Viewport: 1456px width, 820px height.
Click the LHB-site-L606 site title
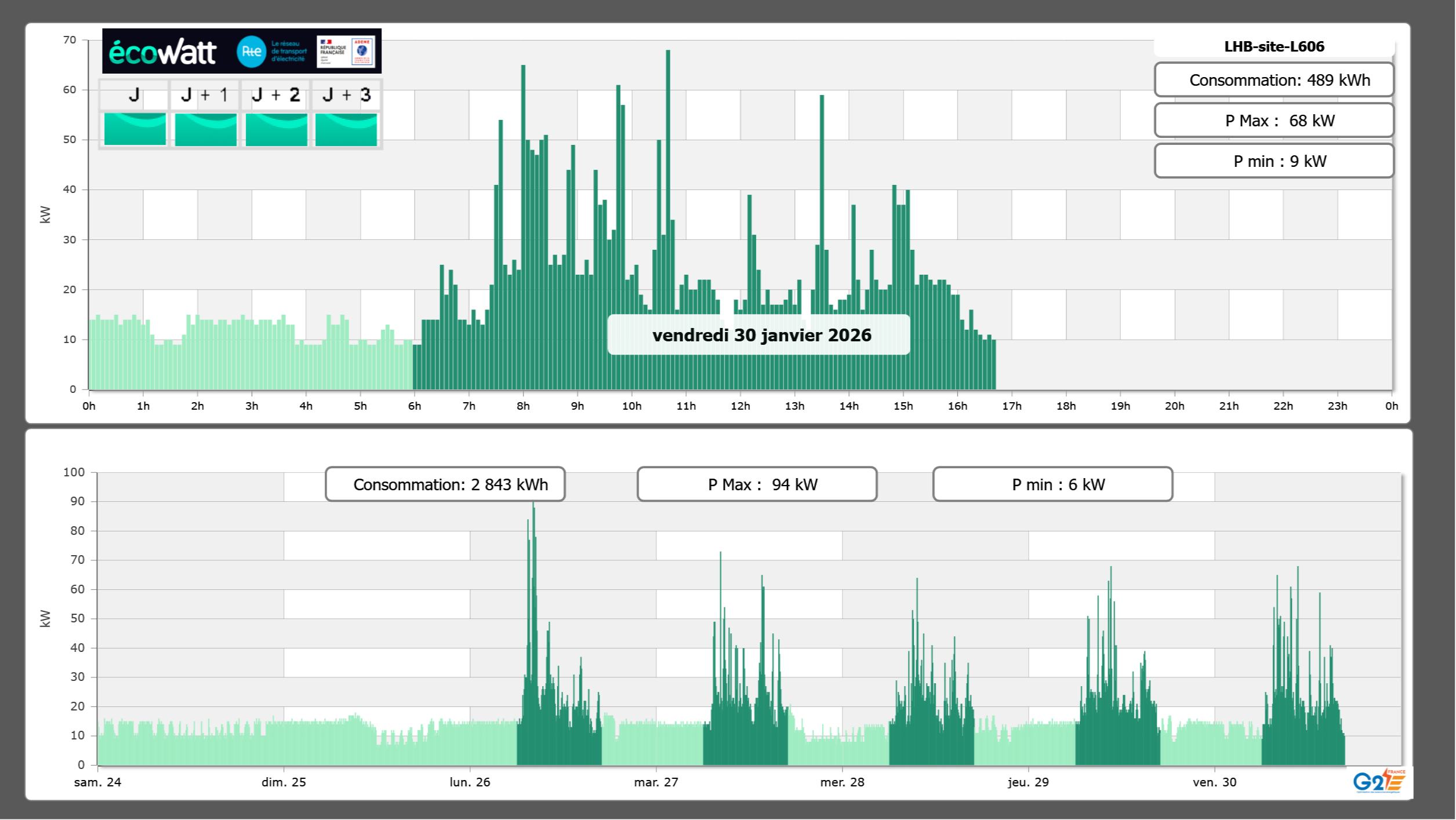(x=1274, y=46)
